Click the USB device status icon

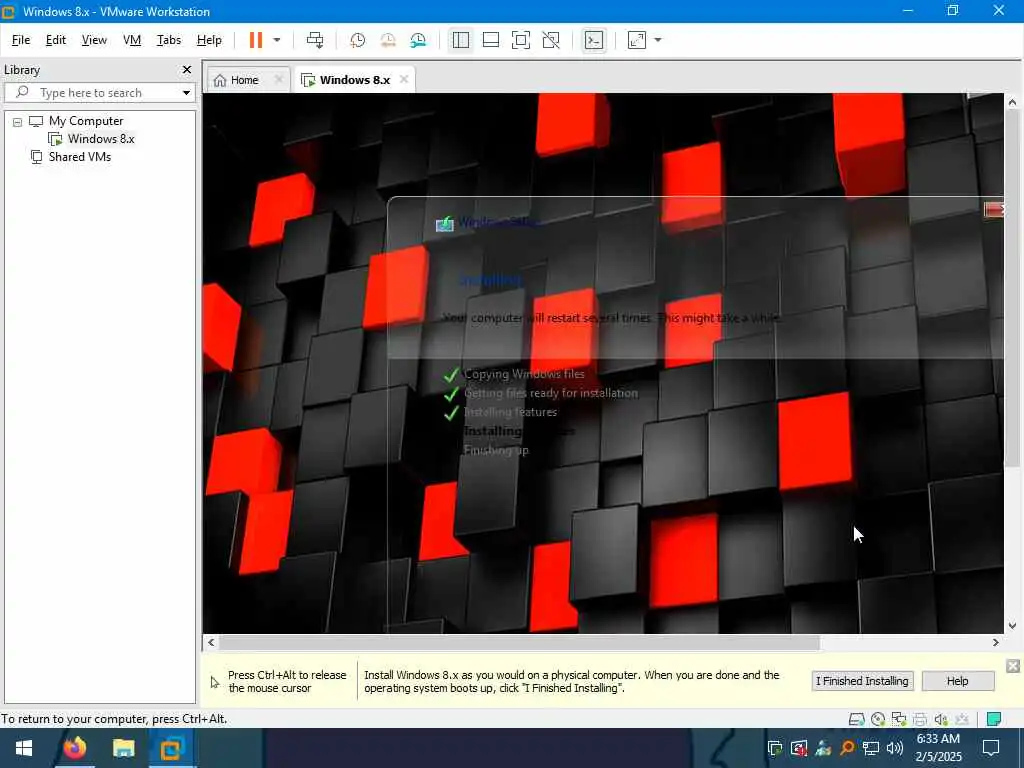(962, 719)
